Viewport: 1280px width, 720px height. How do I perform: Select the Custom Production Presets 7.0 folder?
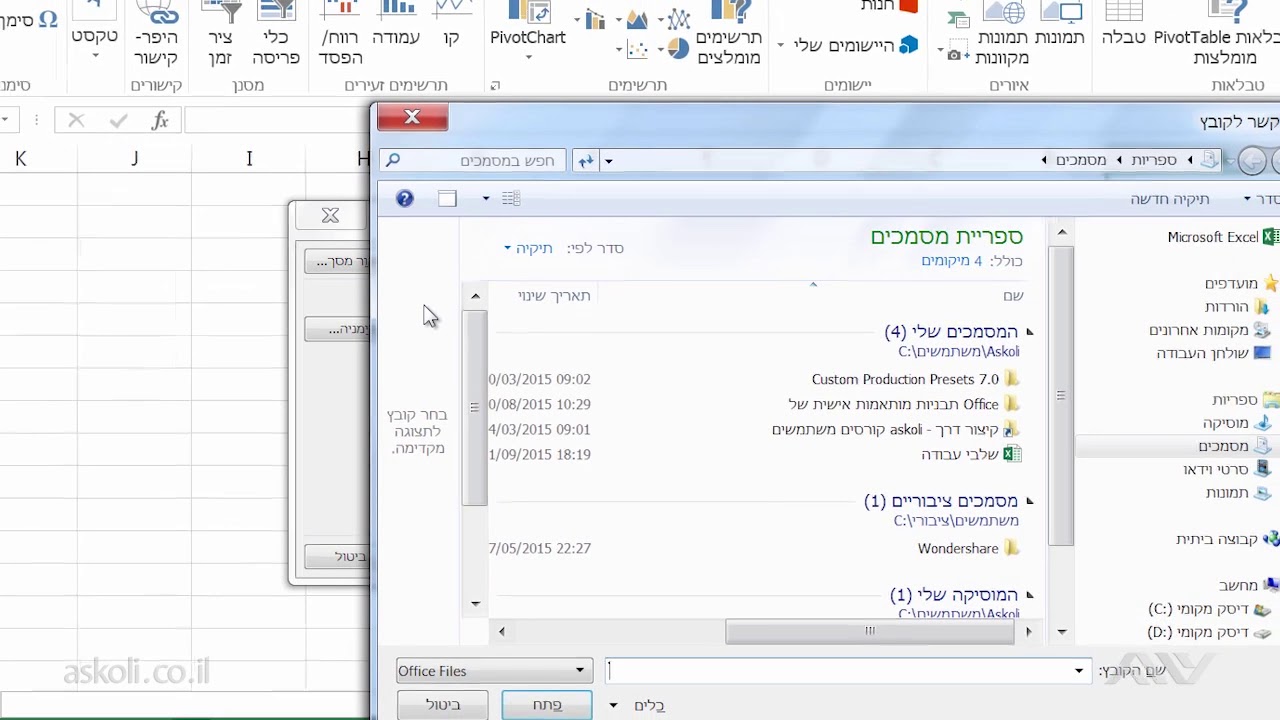915,379
